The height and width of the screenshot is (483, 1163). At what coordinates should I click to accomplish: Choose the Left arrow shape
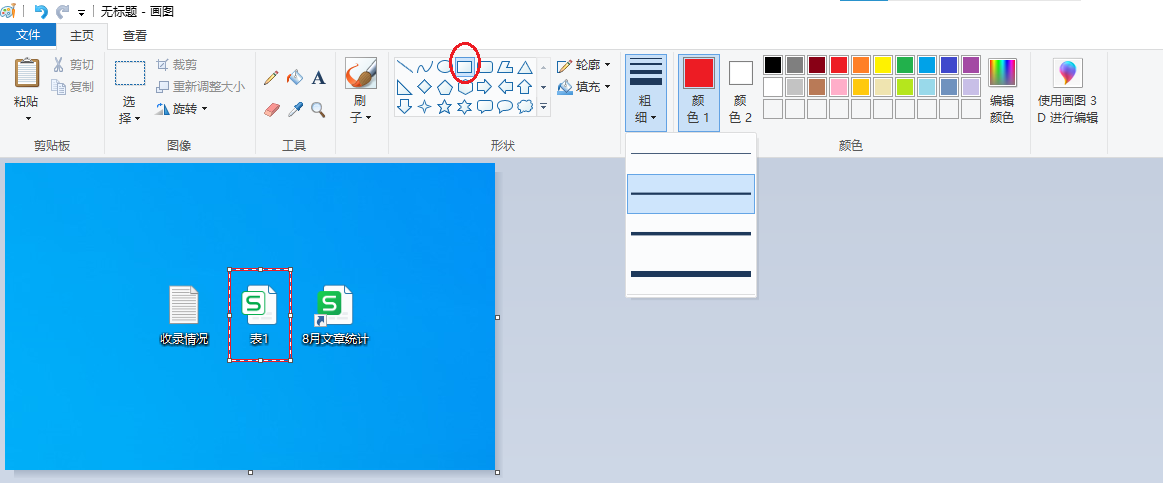[504, 87]
